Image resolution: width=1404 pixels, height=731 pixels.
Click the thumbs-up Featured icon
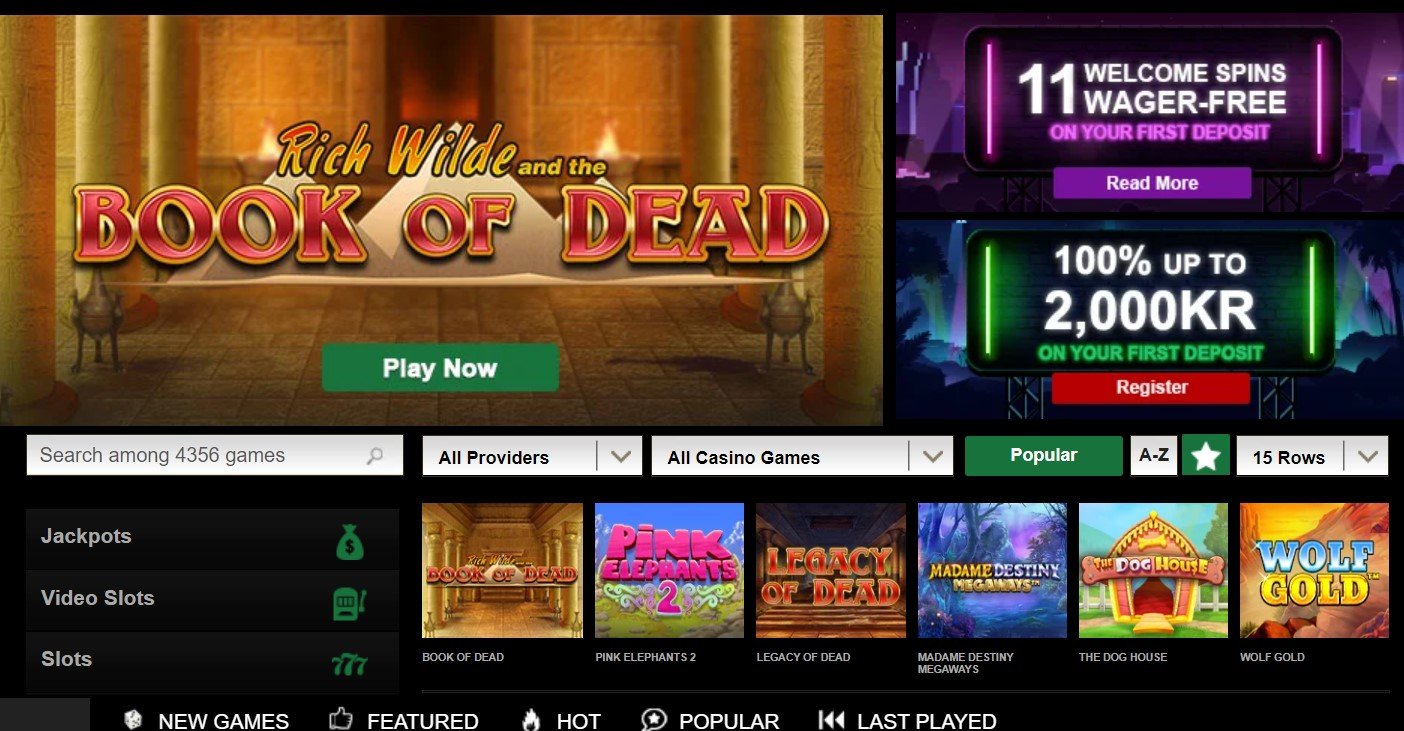point(341,720)
